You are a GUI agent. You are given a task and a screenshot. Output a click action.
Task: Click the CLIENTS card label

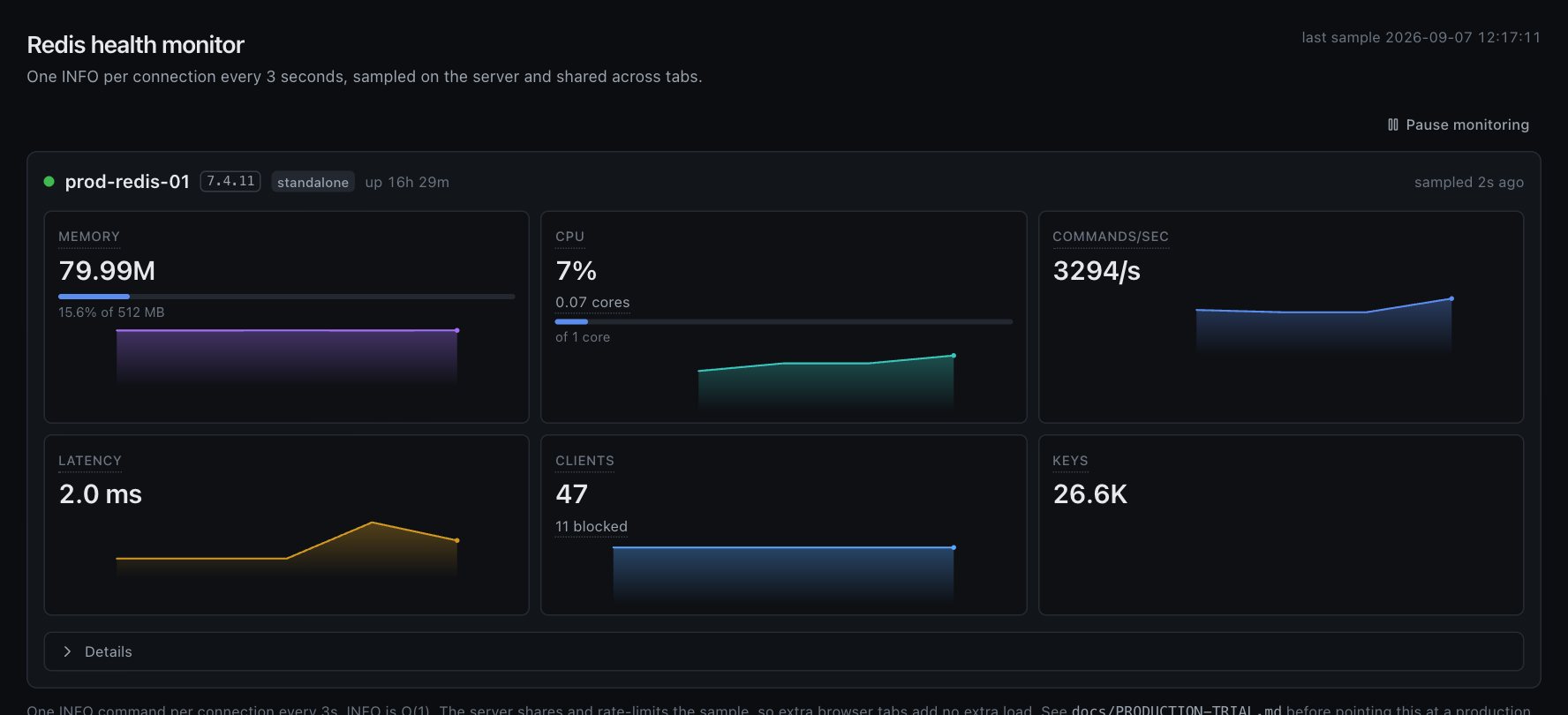click(584, 461)
